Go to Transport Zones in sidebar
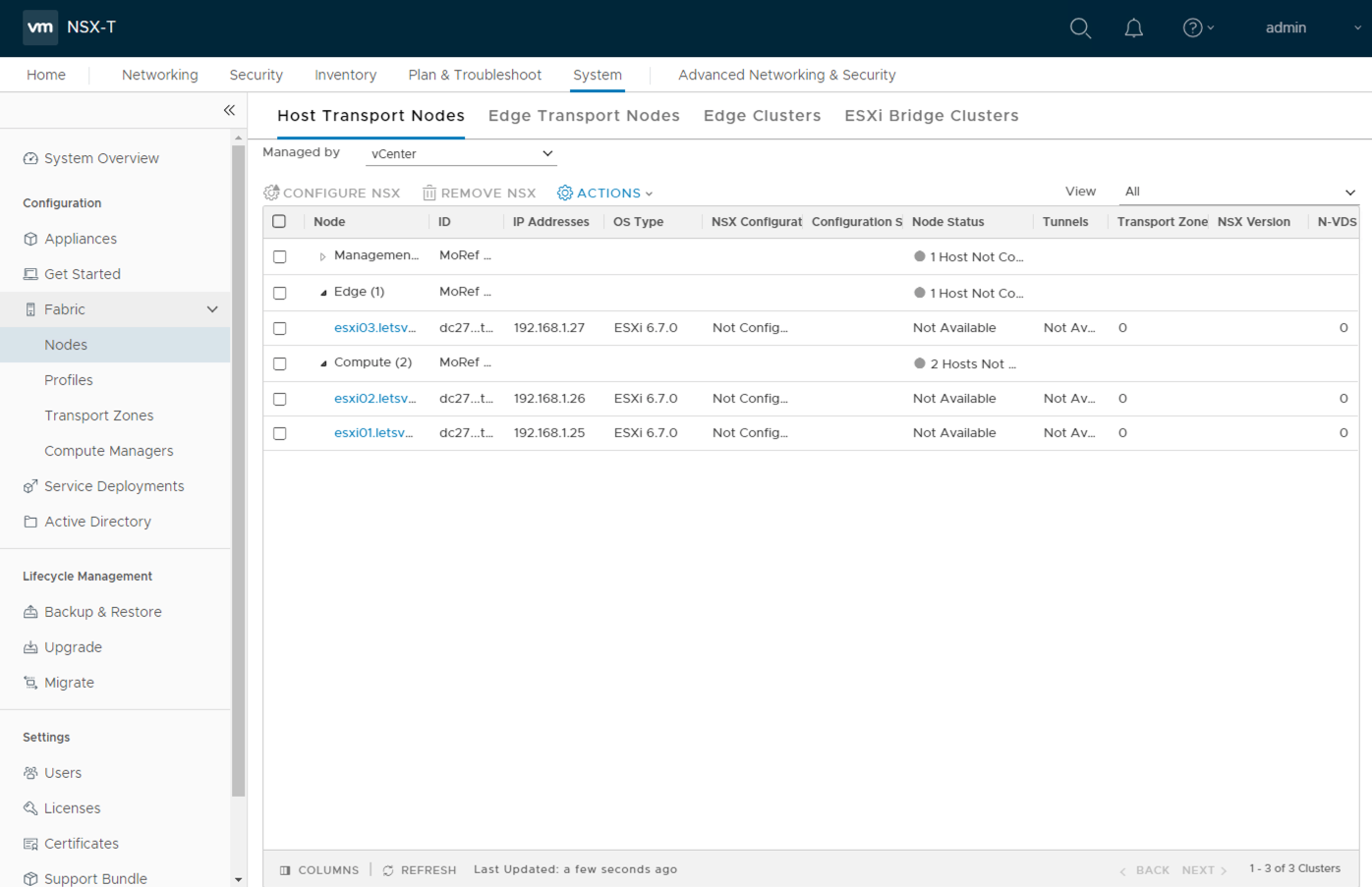Screen dimensions: 1372x887 pyautogui.click(x=98, y=416)
